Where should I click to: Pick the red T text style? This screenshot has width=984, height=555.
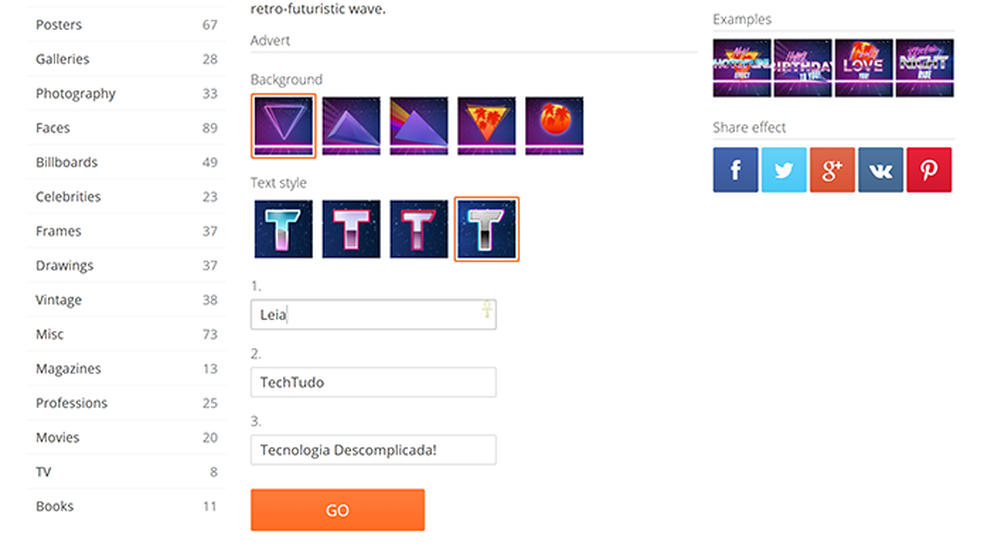click(419, 229)
